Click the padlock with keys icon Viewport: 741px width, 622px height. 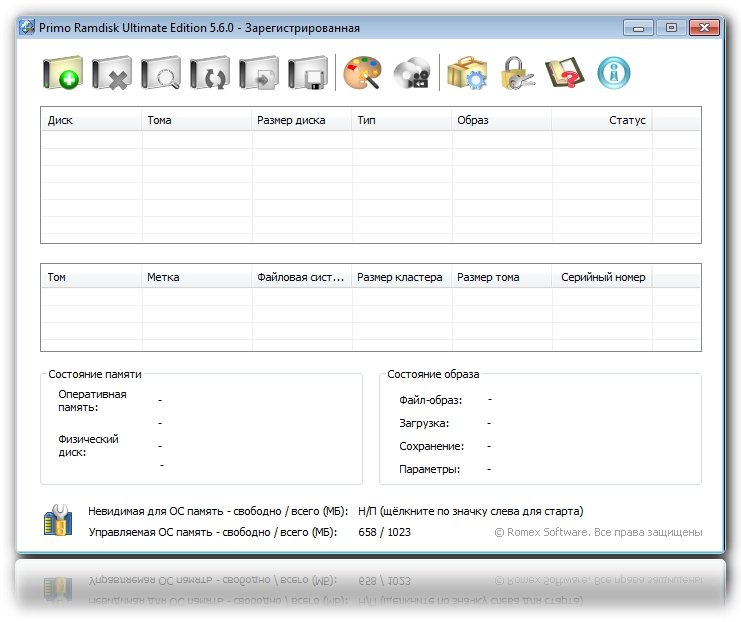click(516, 74)
